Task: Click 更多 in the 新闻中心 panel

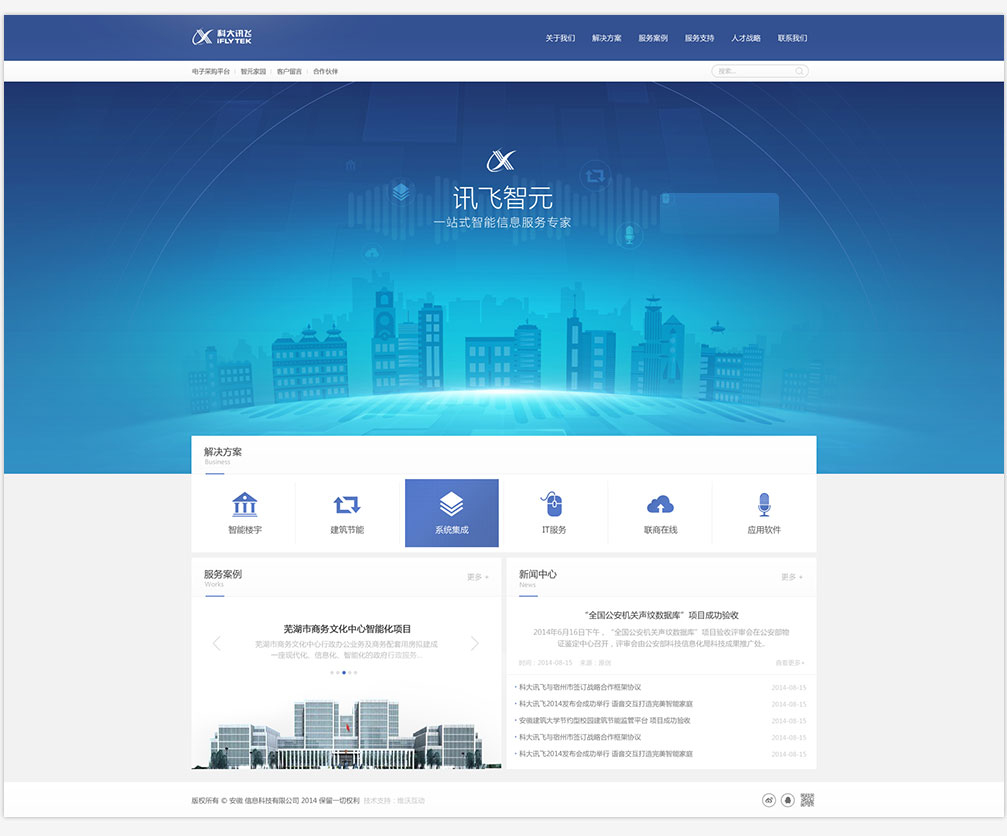Action: click(791, 577)
